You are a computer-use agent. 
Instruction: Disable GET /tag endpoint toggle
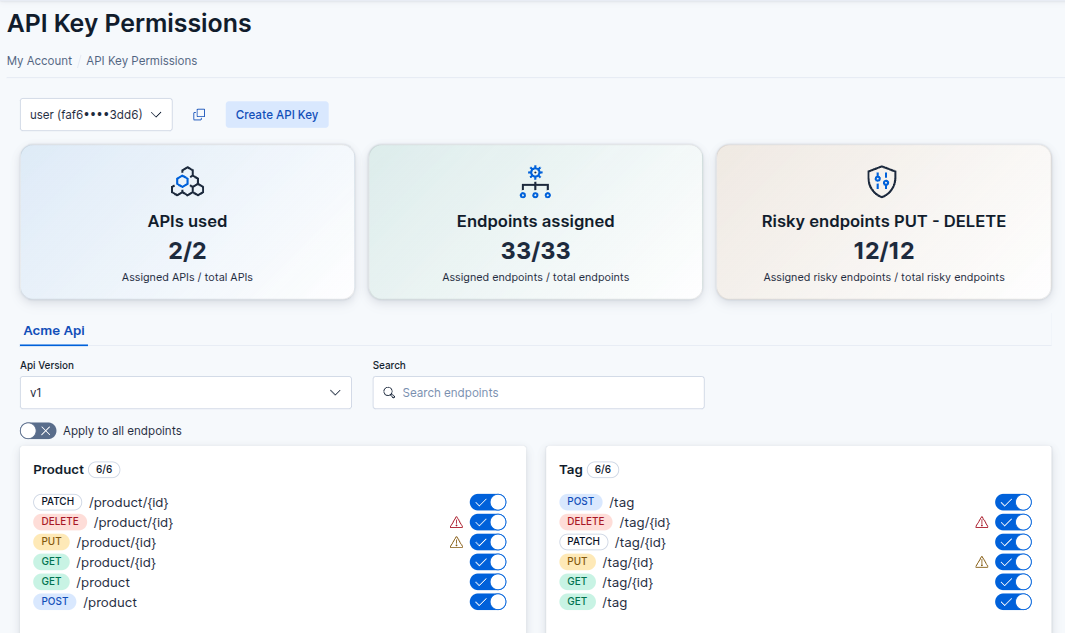[1013, 602]
